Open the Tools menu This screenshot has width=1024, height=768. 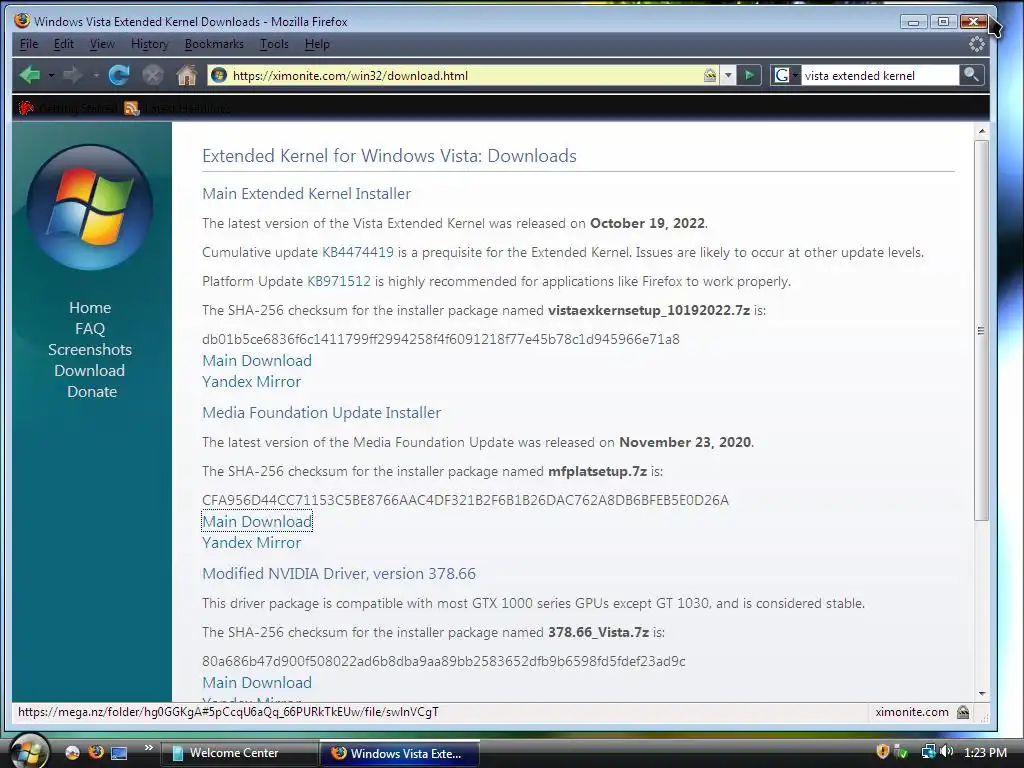(x=274, y=44)
